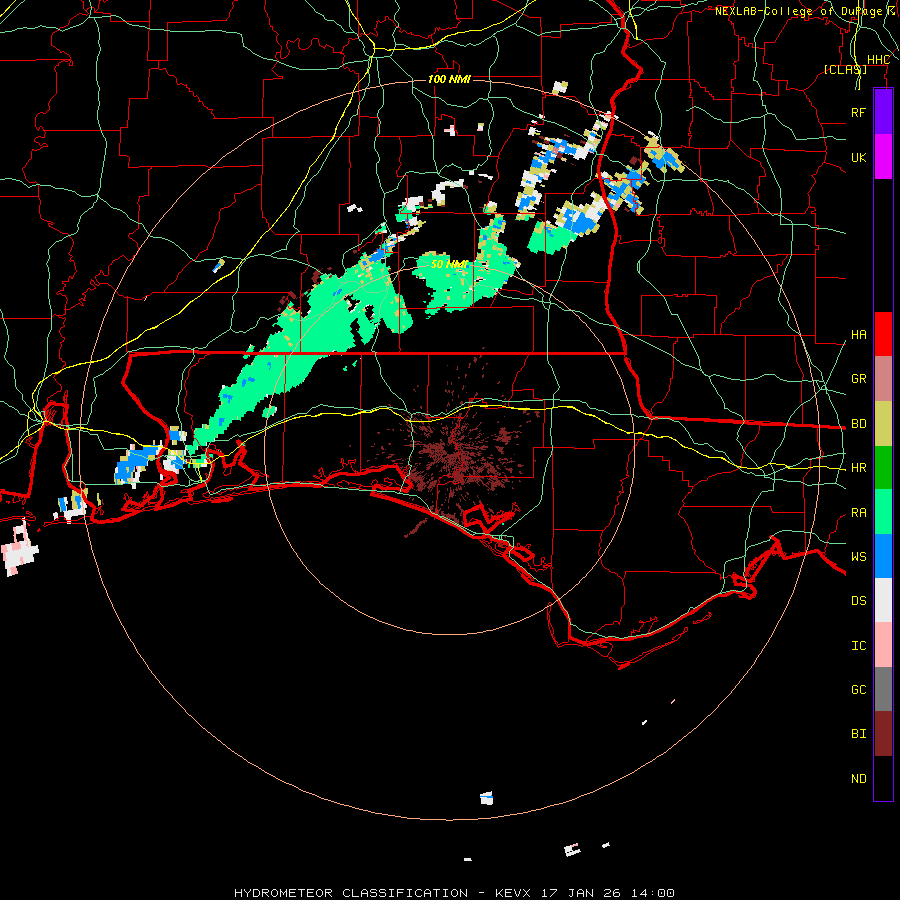Click the BI brown legend swatch
This screenshot has height=900, width=900.
tap(883, 734)
